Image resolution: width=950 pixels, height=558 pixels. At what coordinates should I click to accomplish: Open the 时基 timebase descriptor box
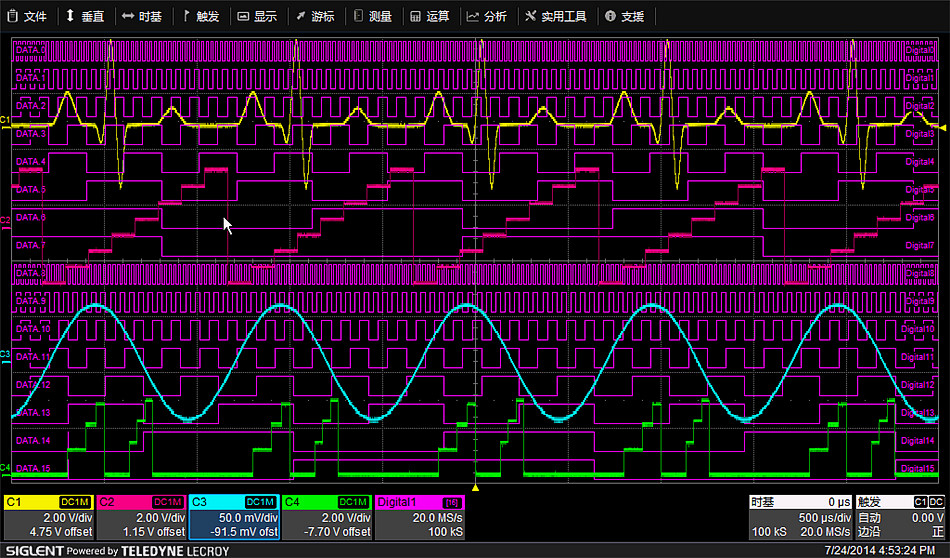[x=800, y=517]
